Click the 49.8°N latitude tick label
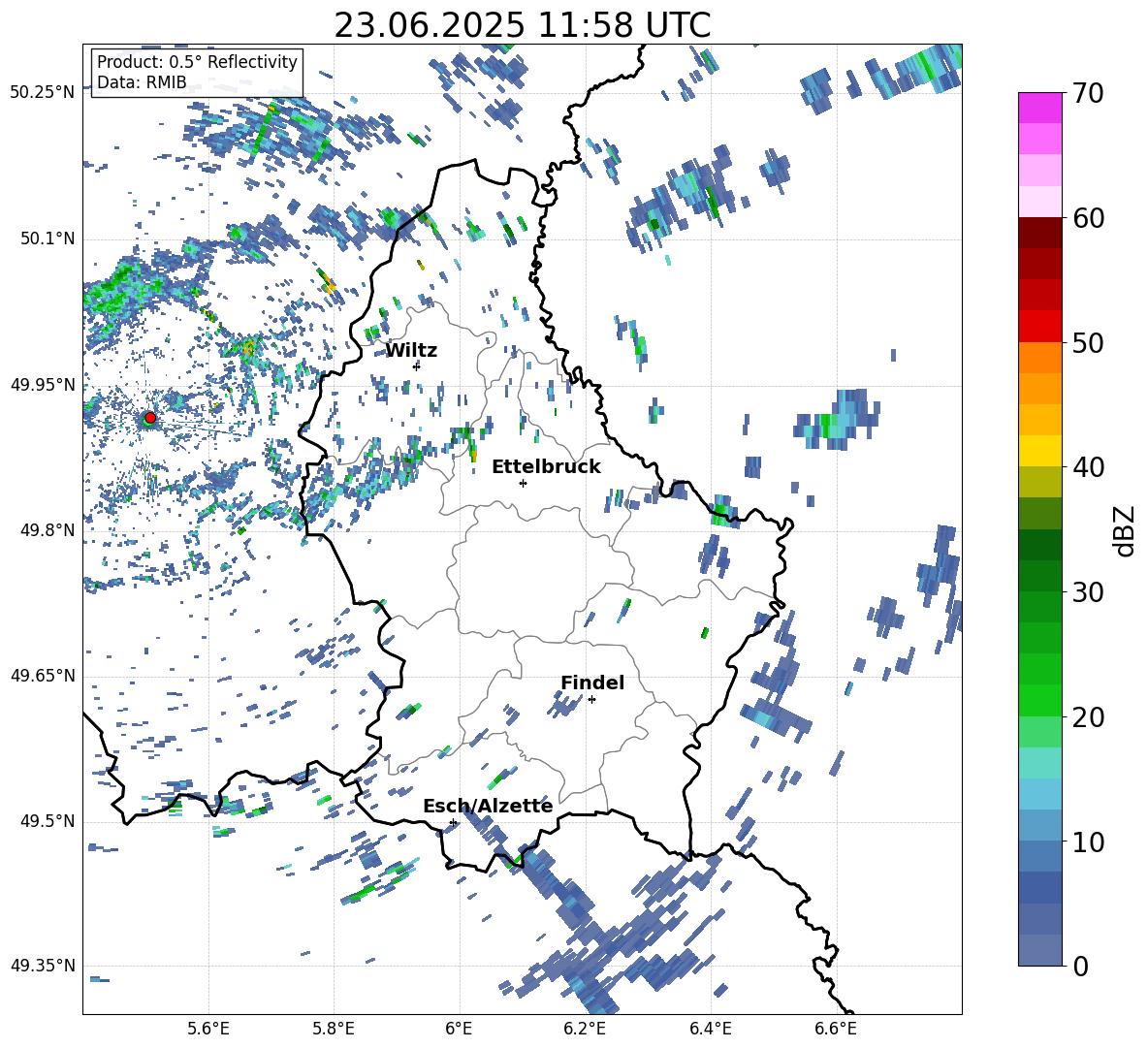The image size is (1148, 1048). pos(48,530)
